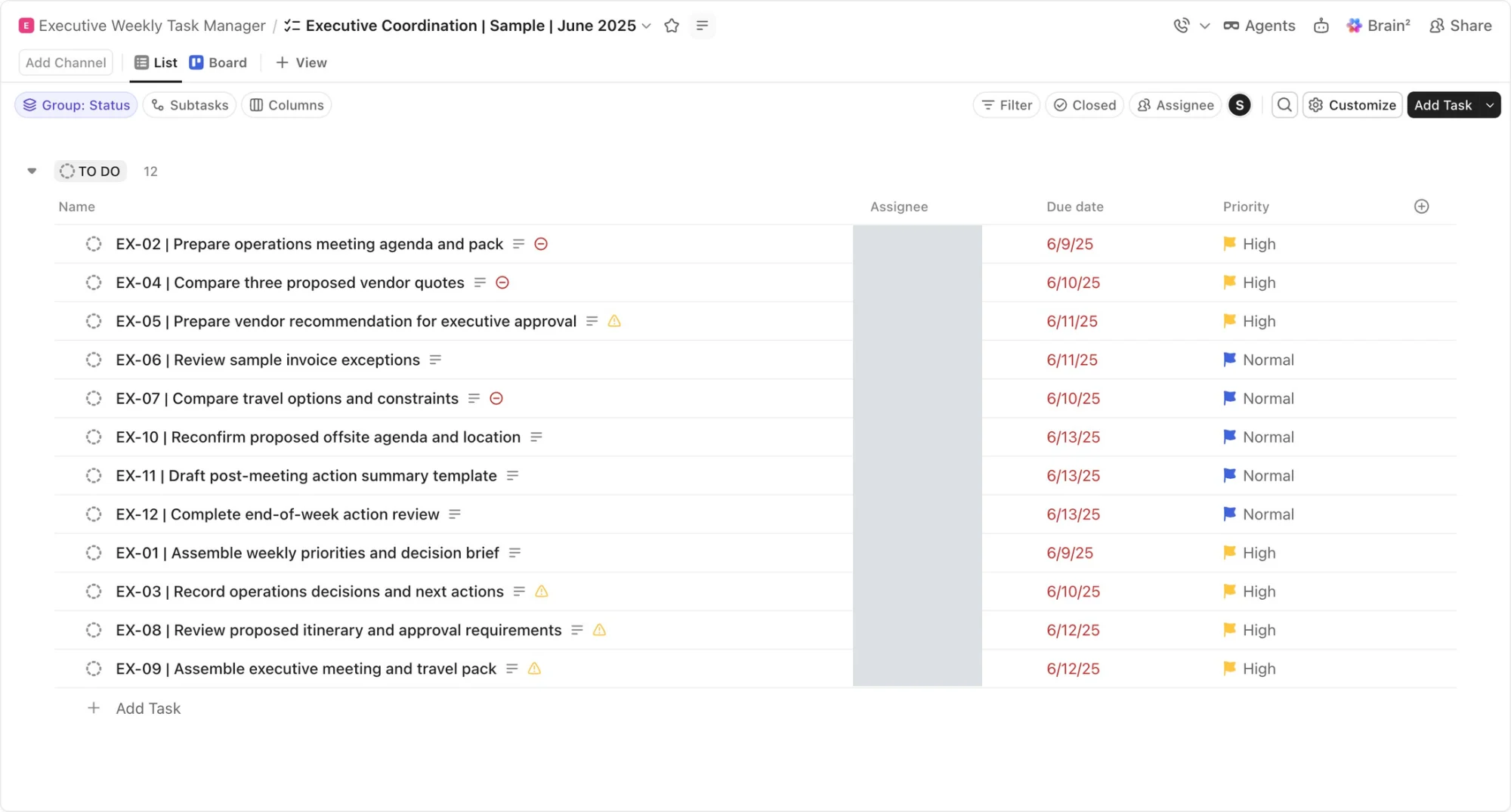The height and width of the screenshot is (812, 1511).
Task: Open description icon on EX-06 task
Action: tap(435, 360)
